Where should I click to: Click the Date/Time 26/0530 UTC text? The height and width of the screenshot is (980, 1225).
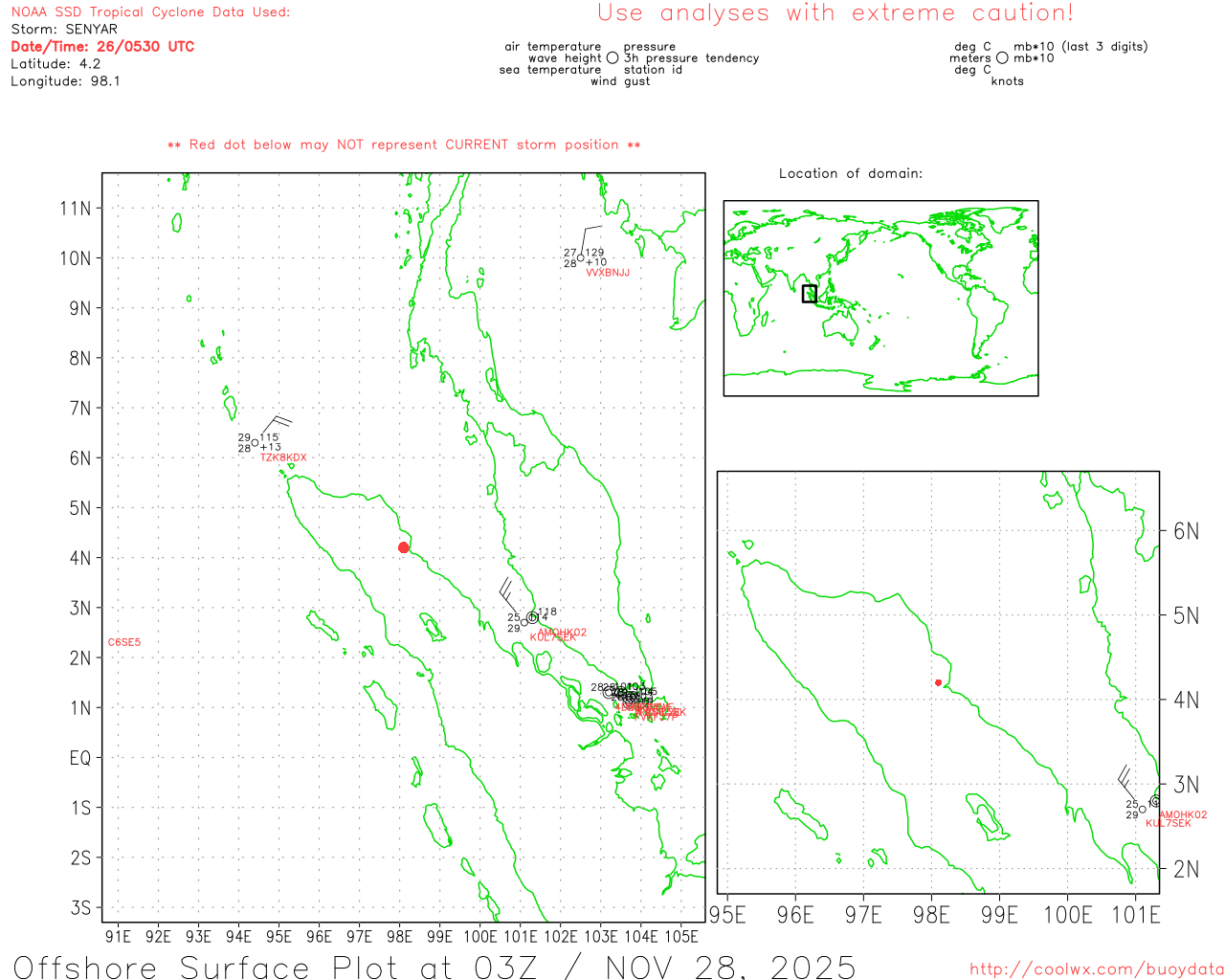click(102, 47)
